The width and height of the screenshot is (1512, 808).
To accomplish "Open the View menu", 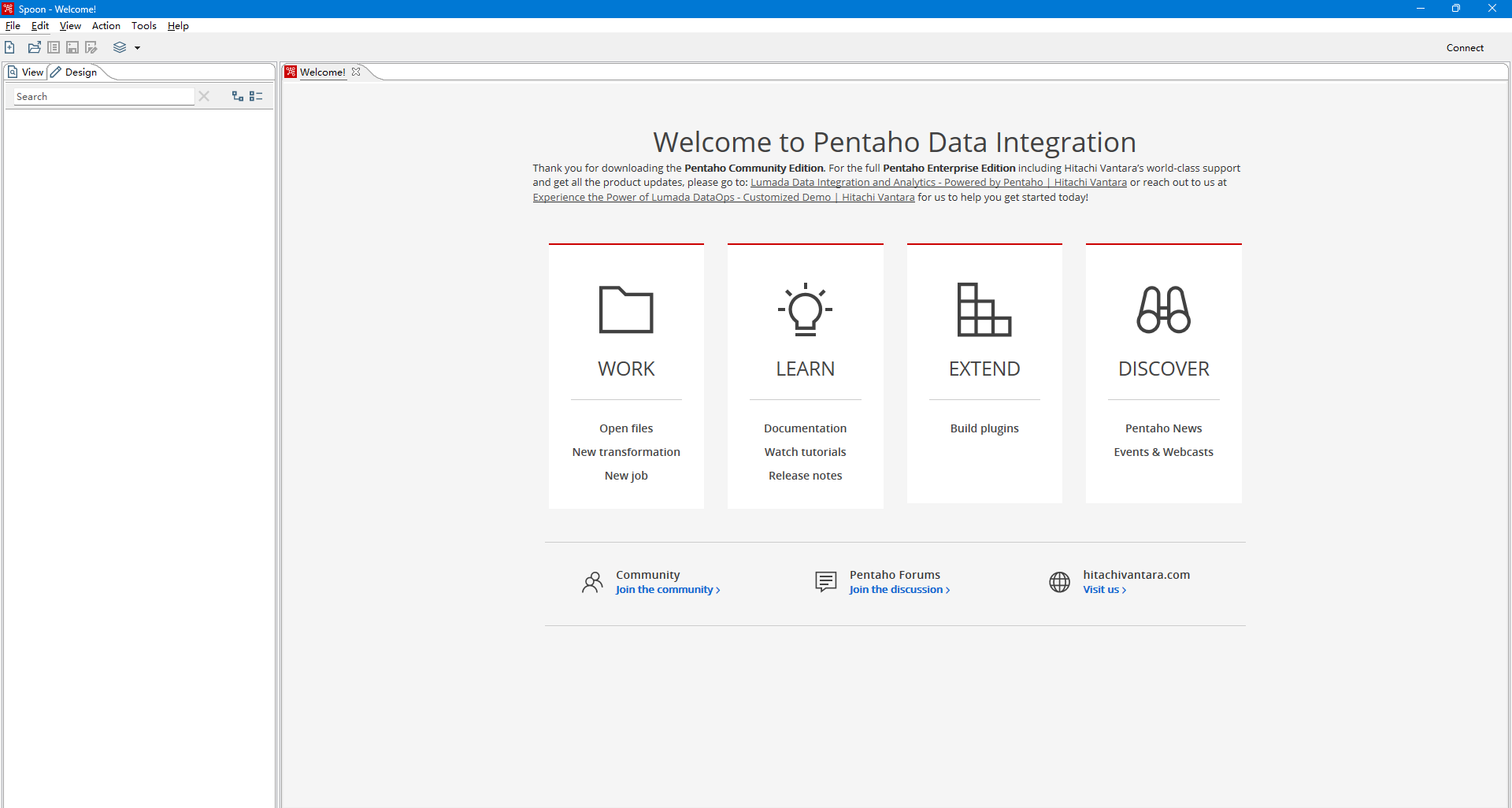I will [70, 25].
